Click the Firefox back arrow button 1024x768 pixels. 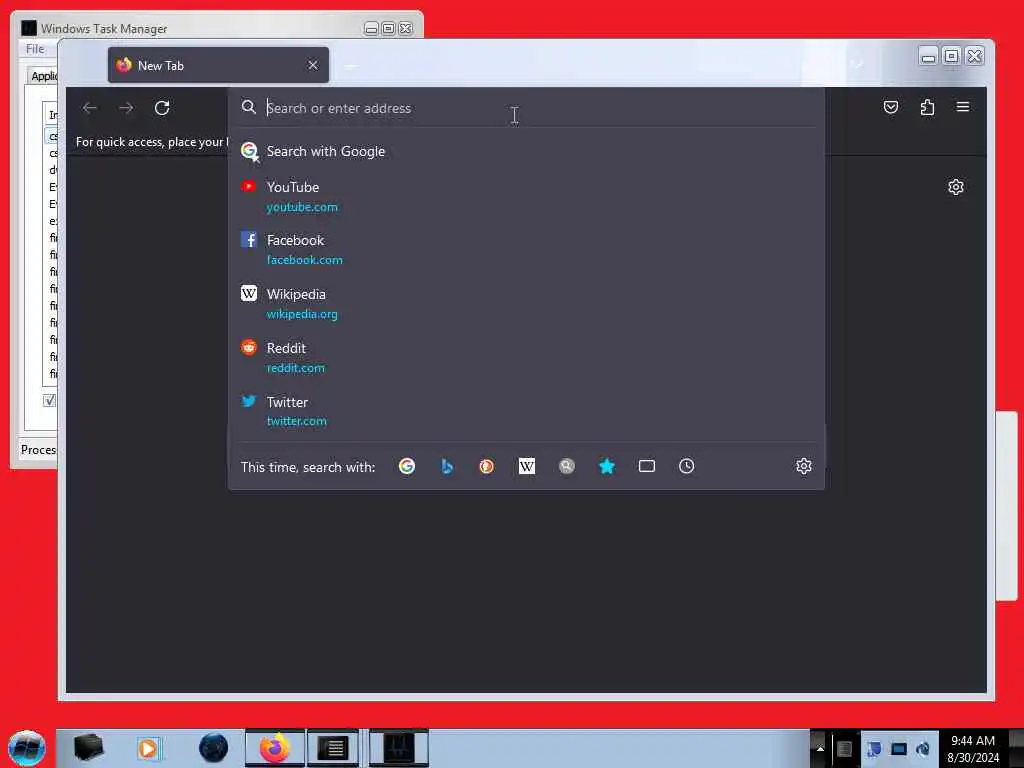click(90, 108)
